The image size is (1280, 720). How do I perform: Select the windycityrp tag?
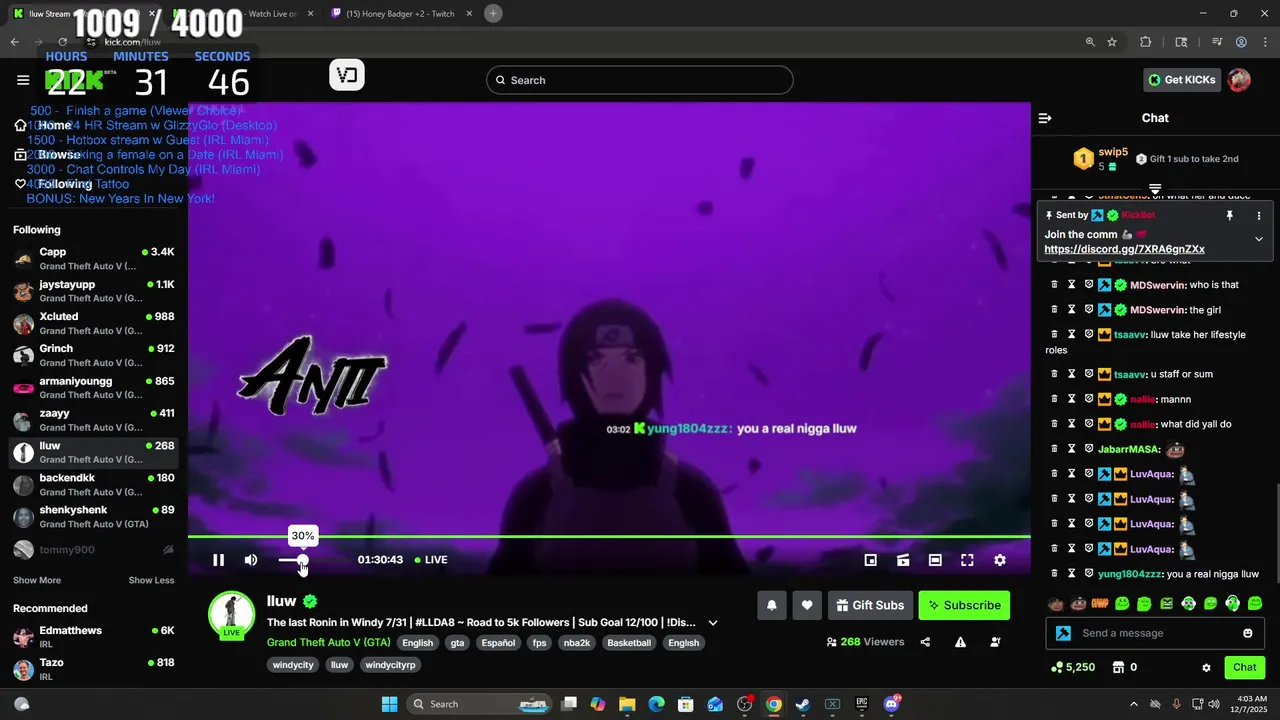point(390,665)
